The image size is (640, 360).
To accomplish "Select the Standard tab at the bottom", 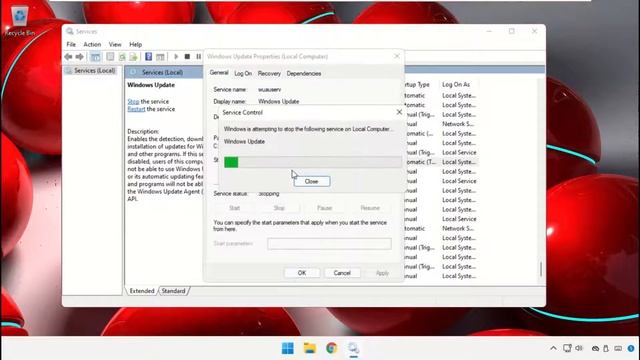I will [173, 291].
